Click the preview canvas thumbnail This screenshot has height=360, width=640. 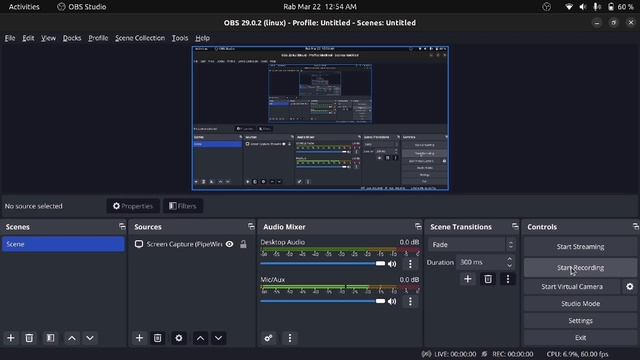coord(320,118)
